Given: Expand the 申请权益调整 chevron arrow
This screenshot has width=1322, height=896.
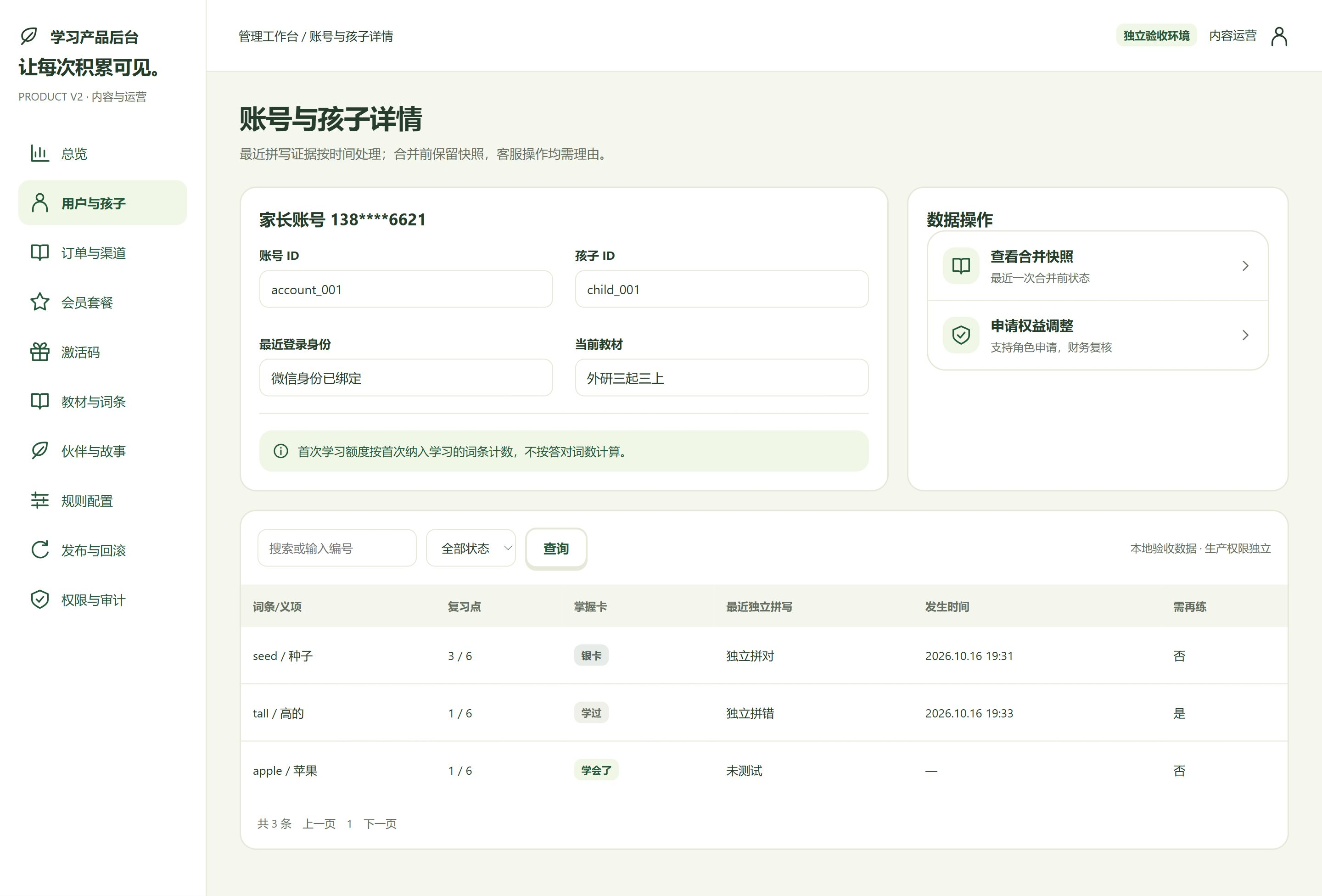Looking at the screenshot, I should [1245, 335].
